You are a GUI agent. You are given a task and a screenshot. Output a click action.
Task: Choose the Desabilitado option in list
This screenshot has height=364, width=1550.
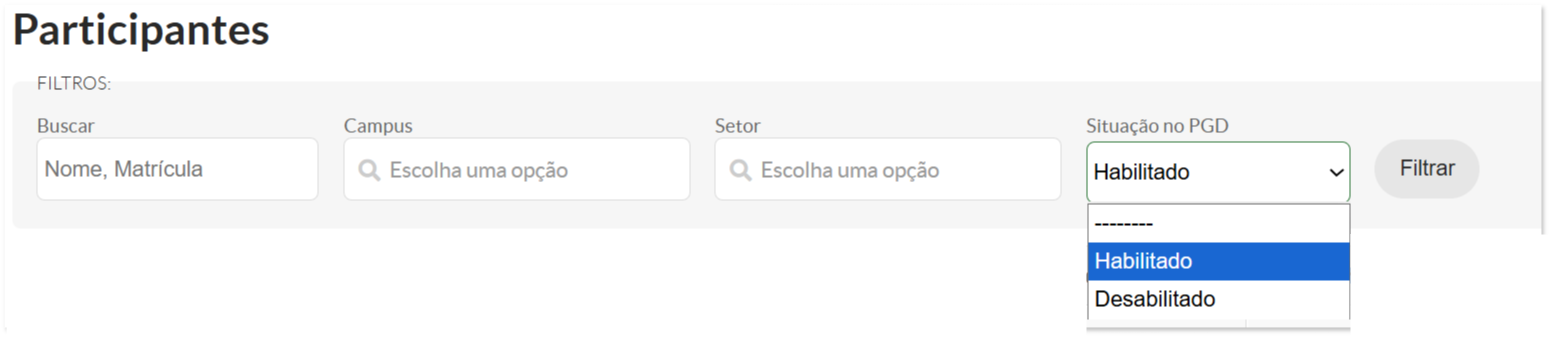1218,299
